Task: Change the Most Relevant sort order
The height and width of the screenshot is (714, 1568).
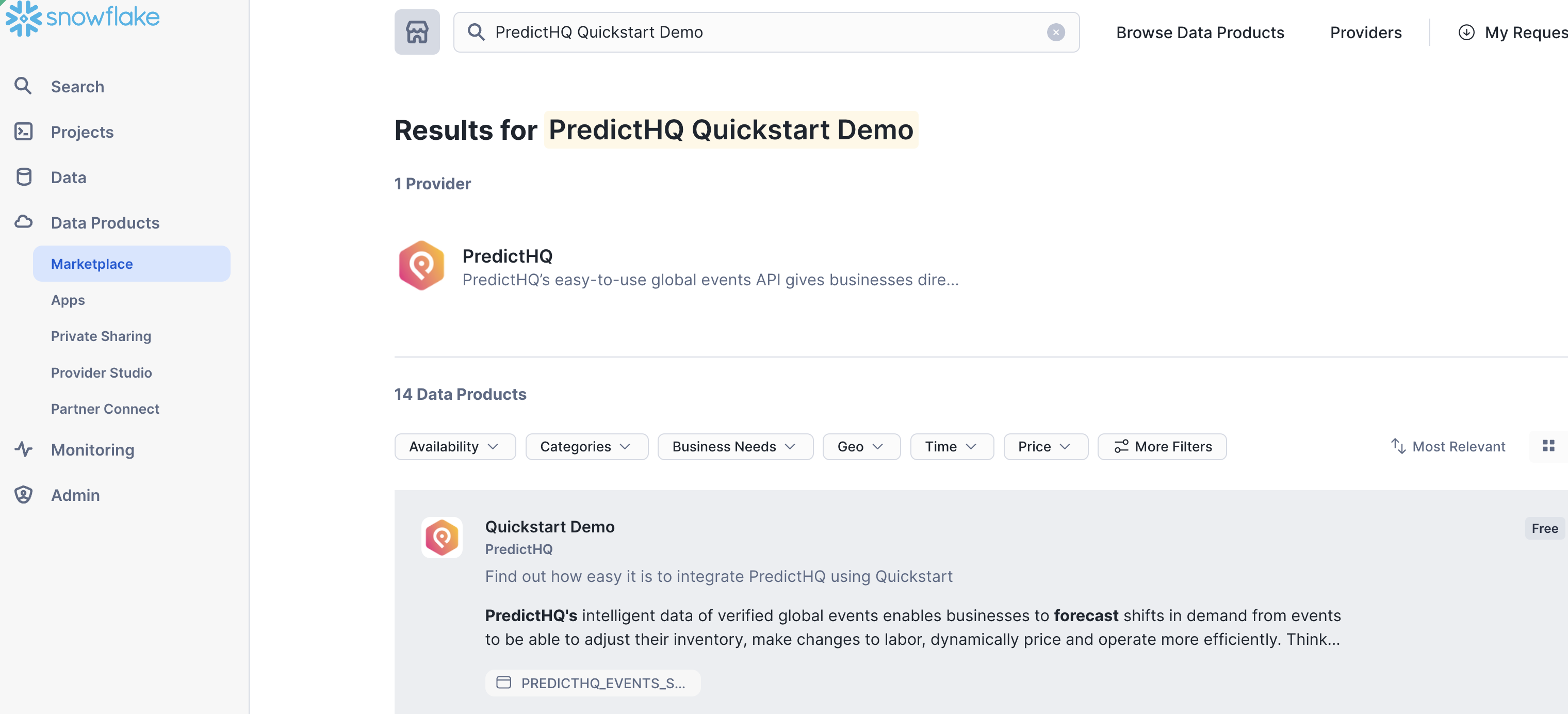Action: (x=1447, y=447)
